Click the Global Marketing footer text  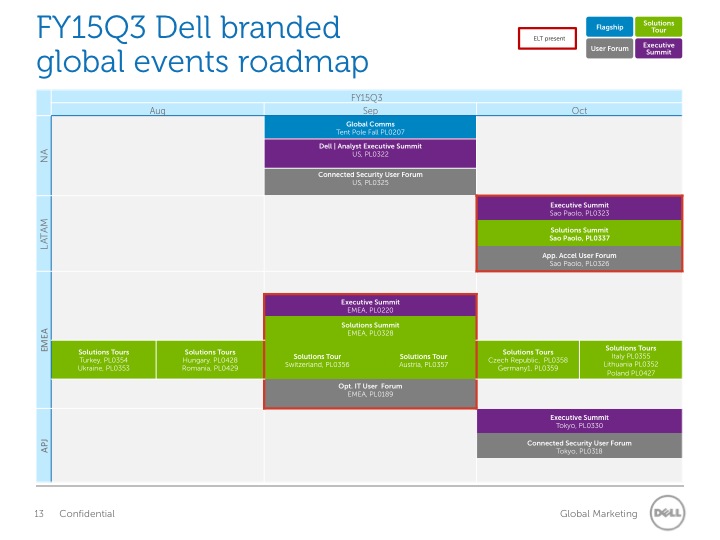pos(598,513)
